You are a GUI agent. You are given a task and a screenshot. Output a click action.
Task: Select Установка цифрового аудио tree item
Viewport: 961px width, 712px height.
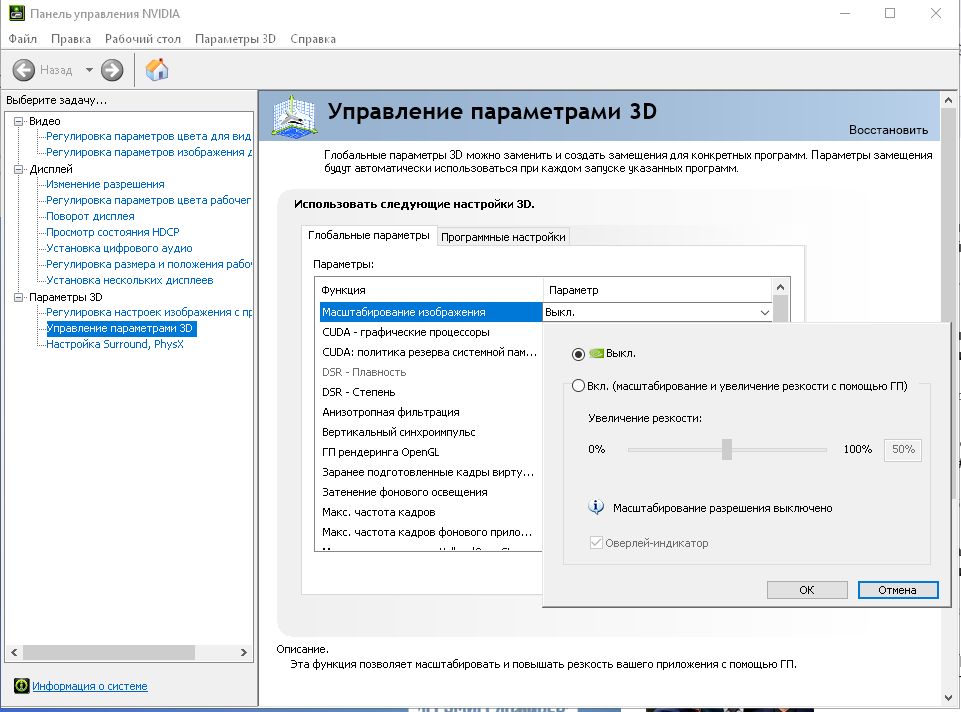(120, 248)
